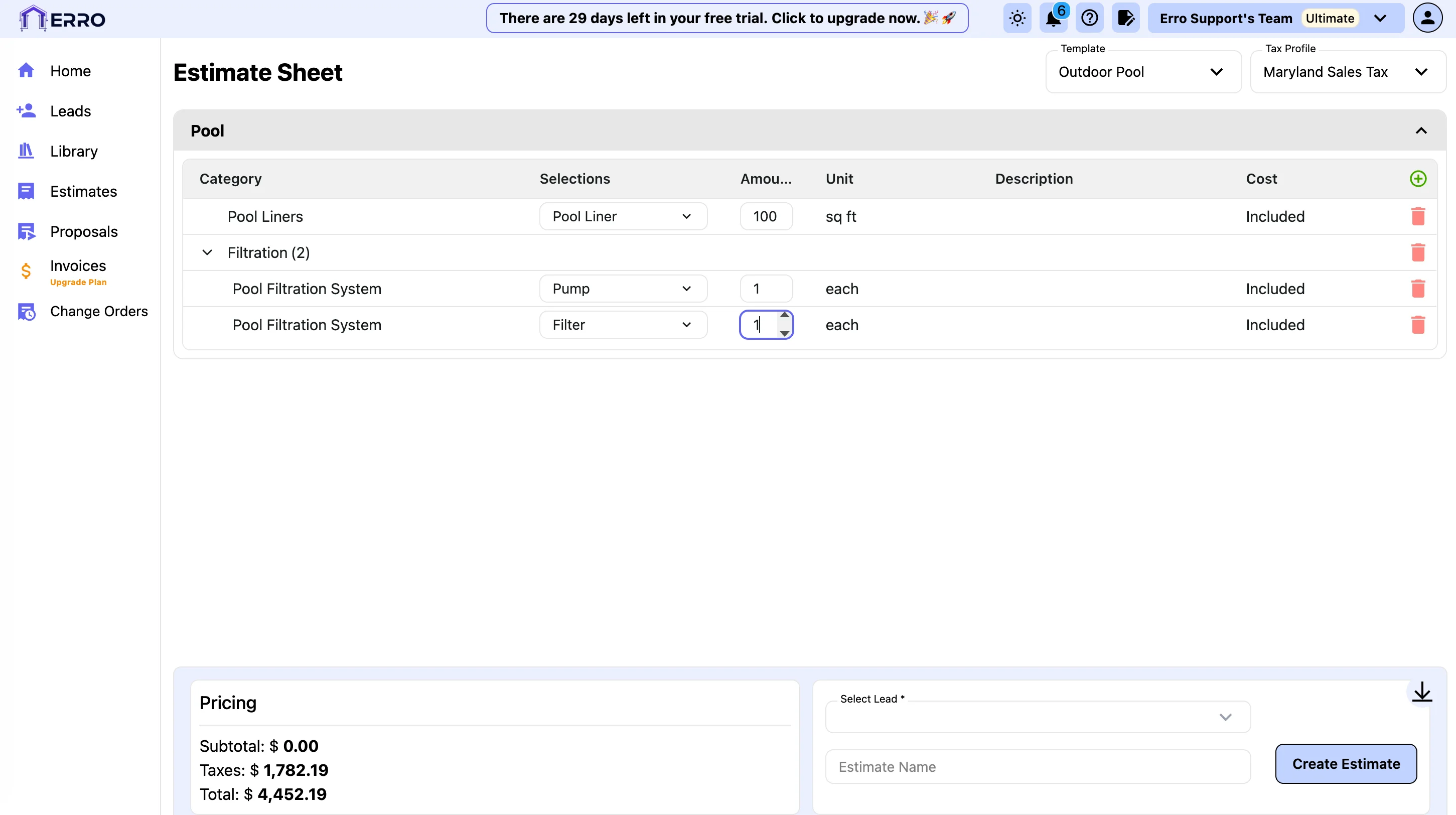Go to Leads in sidebar
Image resolution: width=1456 pixels, height=815 pixels.
(70, 111)
